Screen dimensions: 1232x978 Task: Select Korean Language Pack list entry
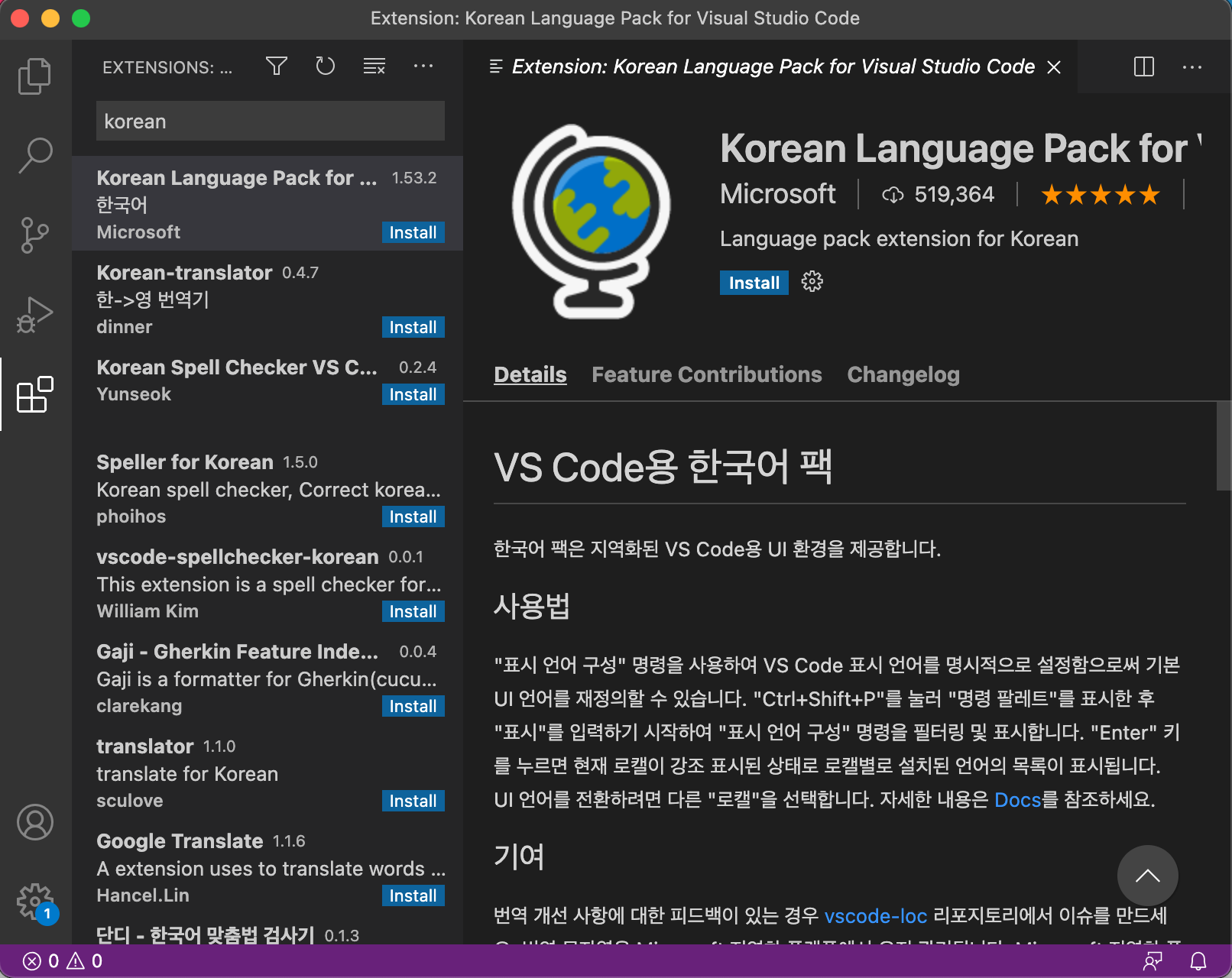[x=267, y=203]
